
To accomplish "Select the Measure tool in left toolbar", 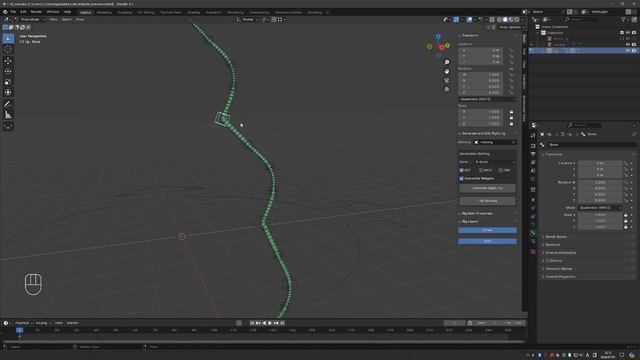I will tap(8, 115).
